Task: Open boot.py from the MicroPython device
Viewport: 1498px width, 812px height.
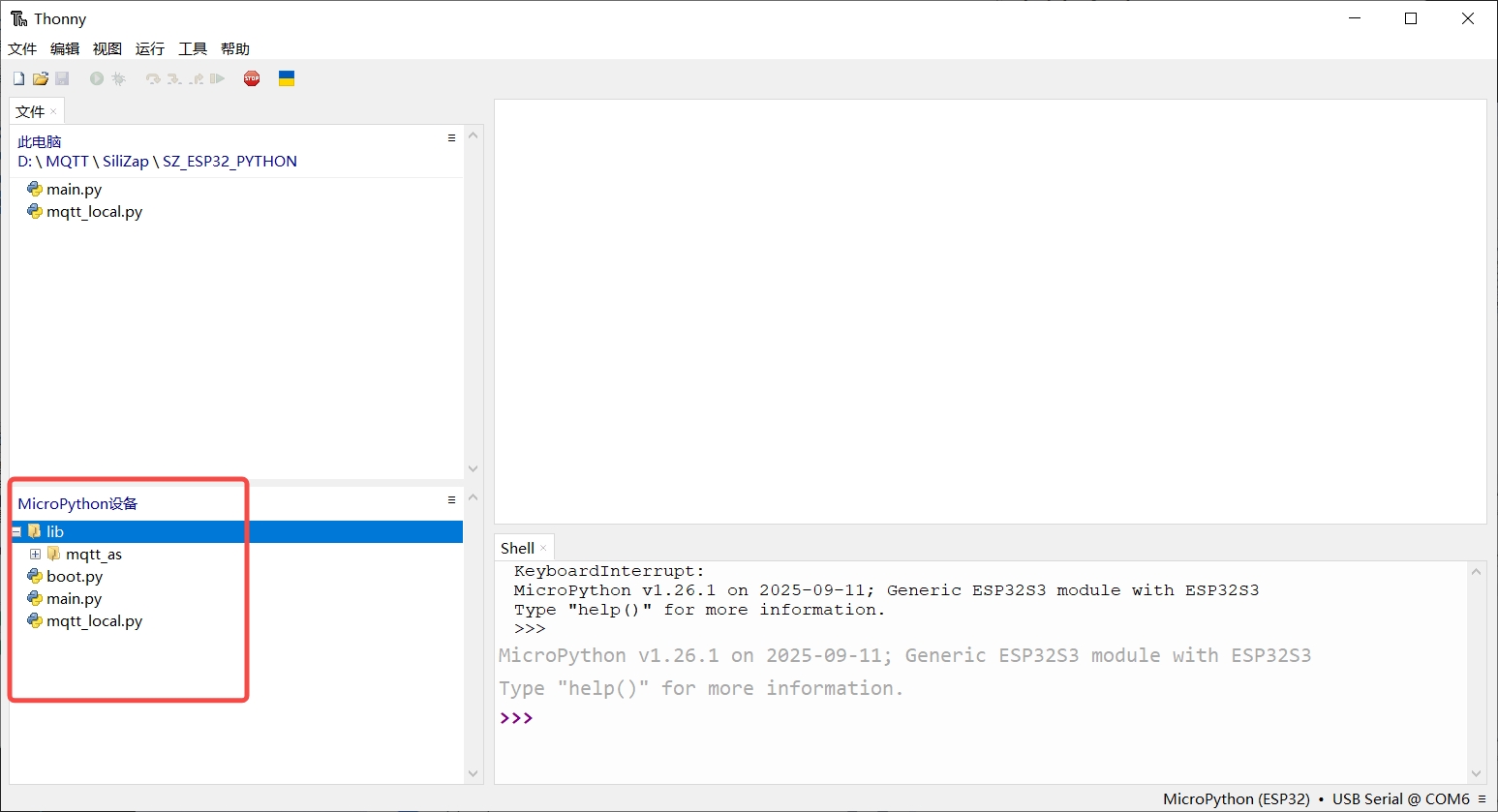Action: 74,576
